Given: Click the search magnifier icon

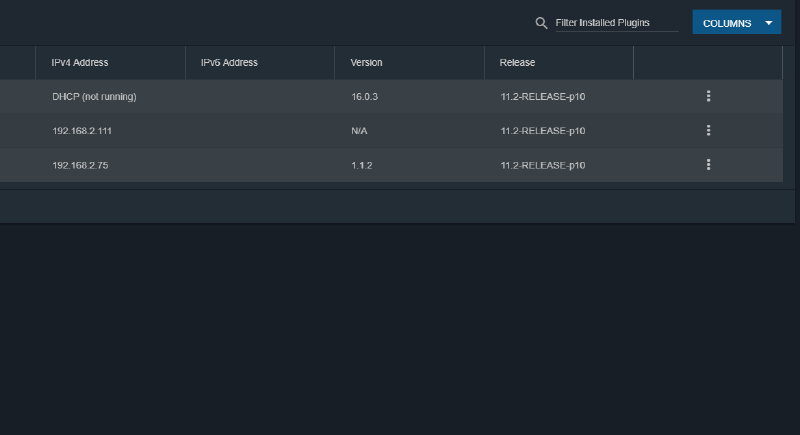Looking at the screenshot, I should click(x=541, y=23).
